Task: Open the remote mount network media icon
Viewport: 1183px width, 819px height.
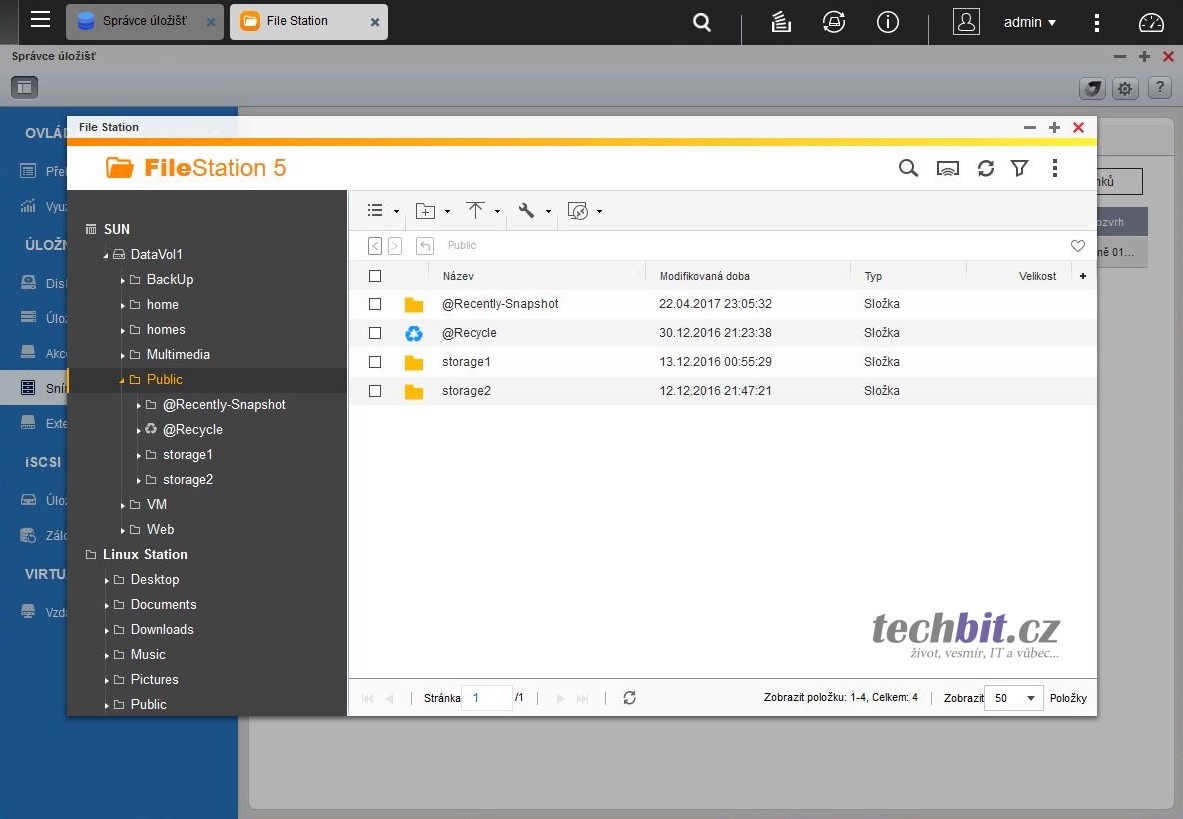Action: tap(947, 168)
